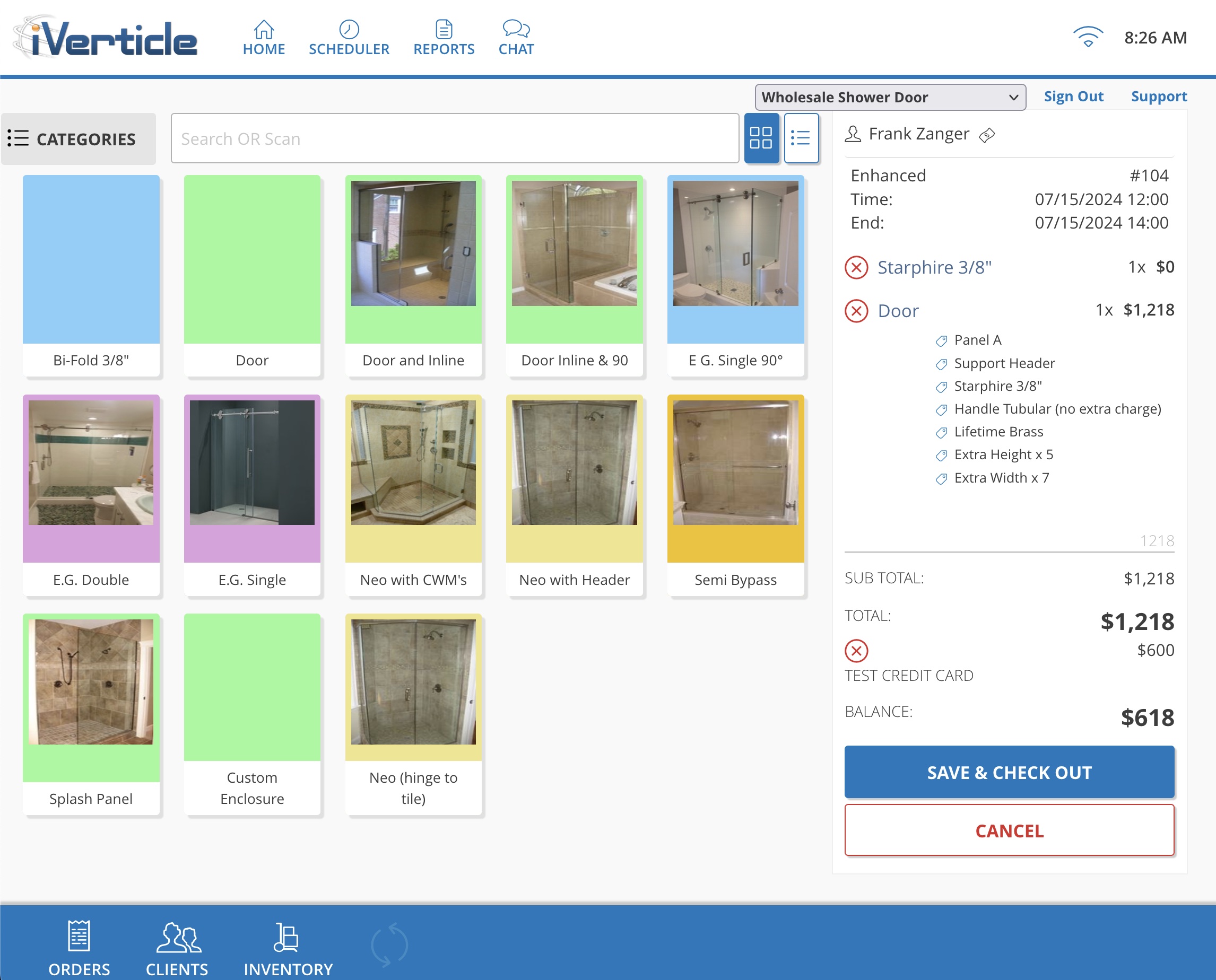Expand the Wholesale Shower Door dropdown
The height and width of the screenshot is (980, 1216).
890,97
